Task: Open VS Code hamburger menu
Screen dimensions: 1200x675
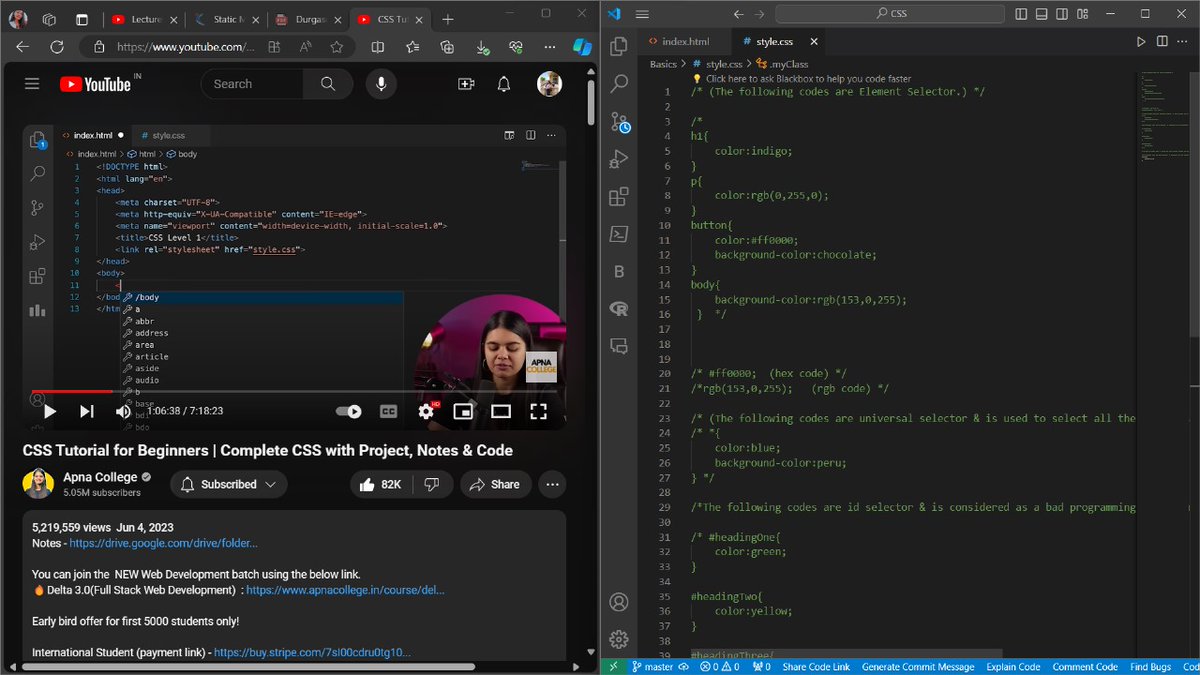Action: 643,14
